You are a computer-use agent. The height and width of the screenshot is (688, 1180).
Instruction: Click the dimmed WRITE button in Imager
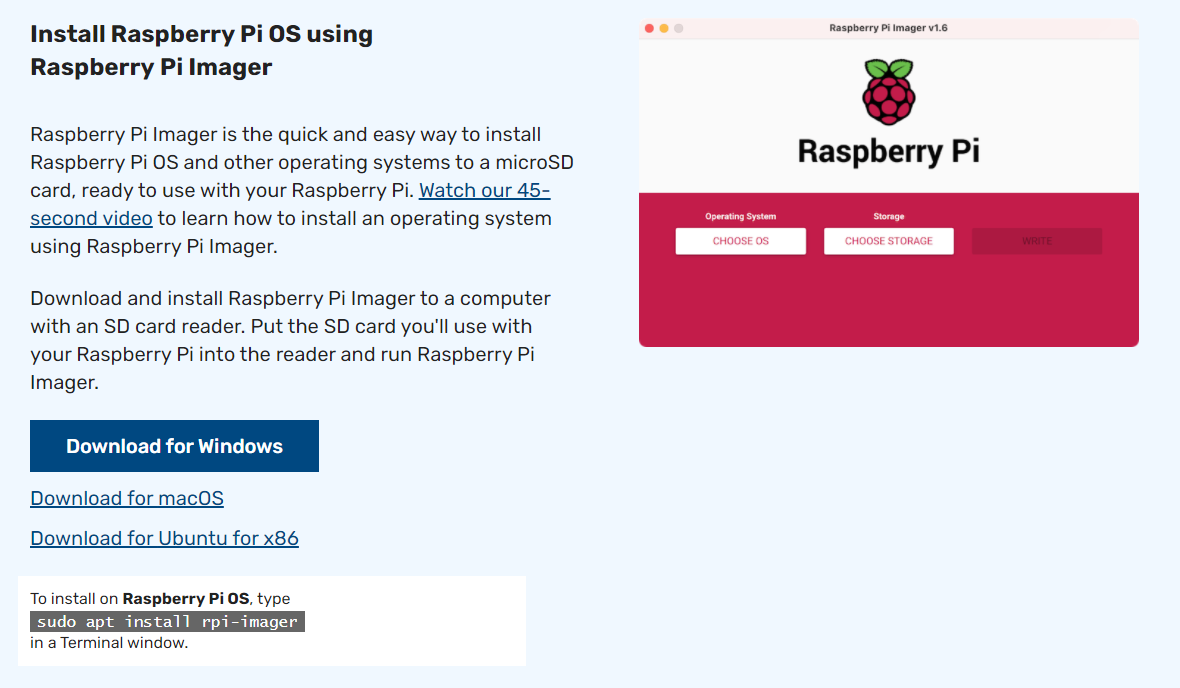point(1037,241)
